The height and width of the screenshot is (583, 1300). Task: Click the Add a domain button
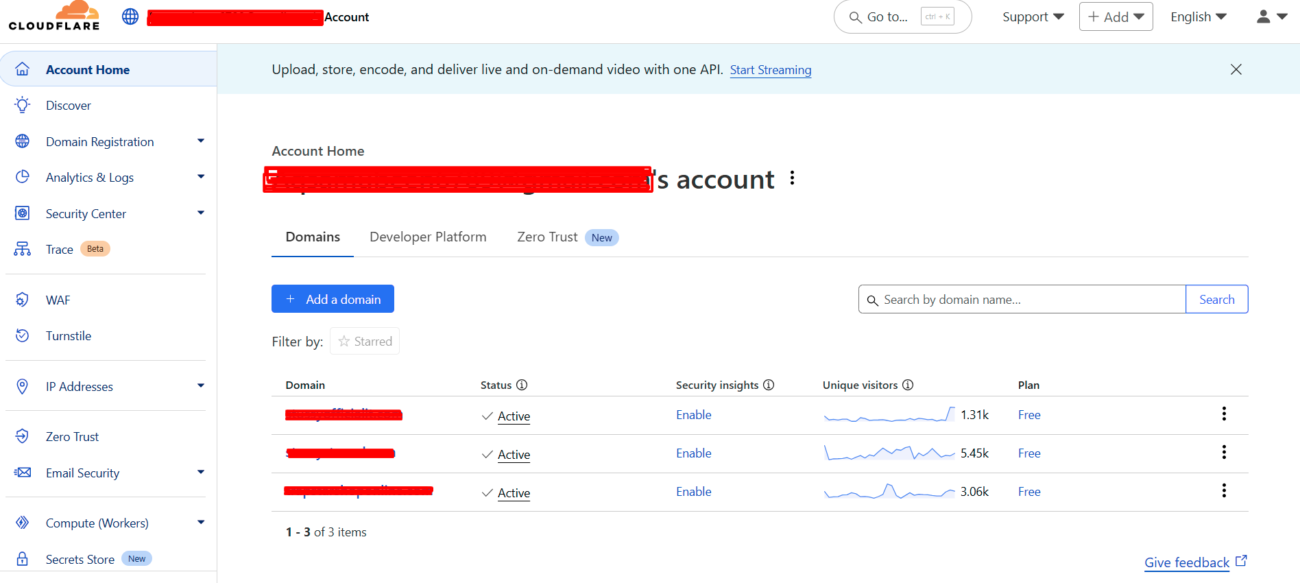click(x=333, y=299)
